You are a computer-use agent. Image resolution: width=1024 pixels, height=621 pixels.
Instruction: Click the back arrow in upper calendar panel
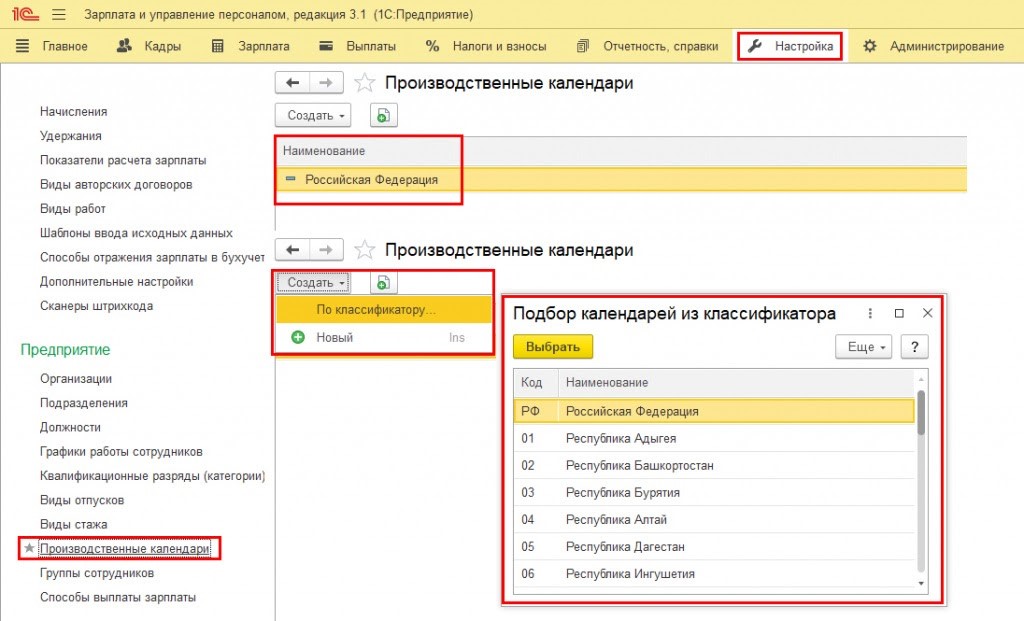(292, 83)
